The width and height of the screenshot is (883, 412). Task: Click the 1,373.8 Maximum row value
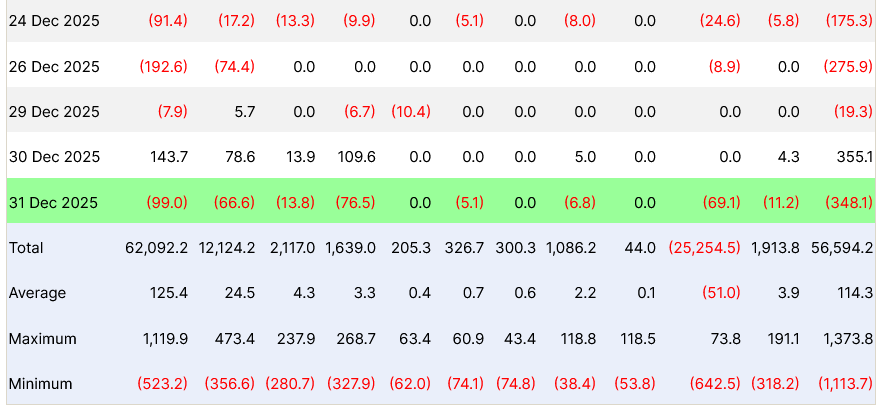pos(846,338)
